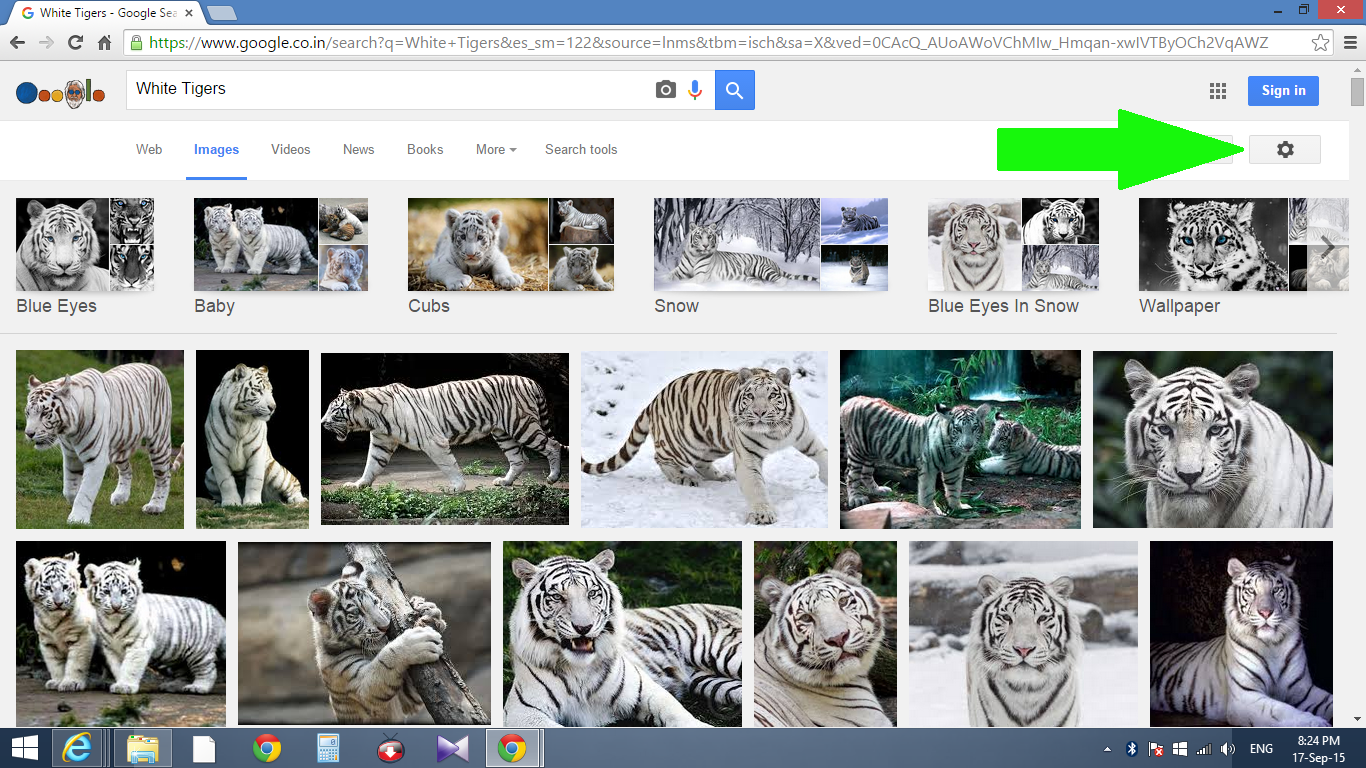This screenshot has height=768, width=1366.
Task: Click the bookmark star in the address bar
Action: pos(1322,43)
